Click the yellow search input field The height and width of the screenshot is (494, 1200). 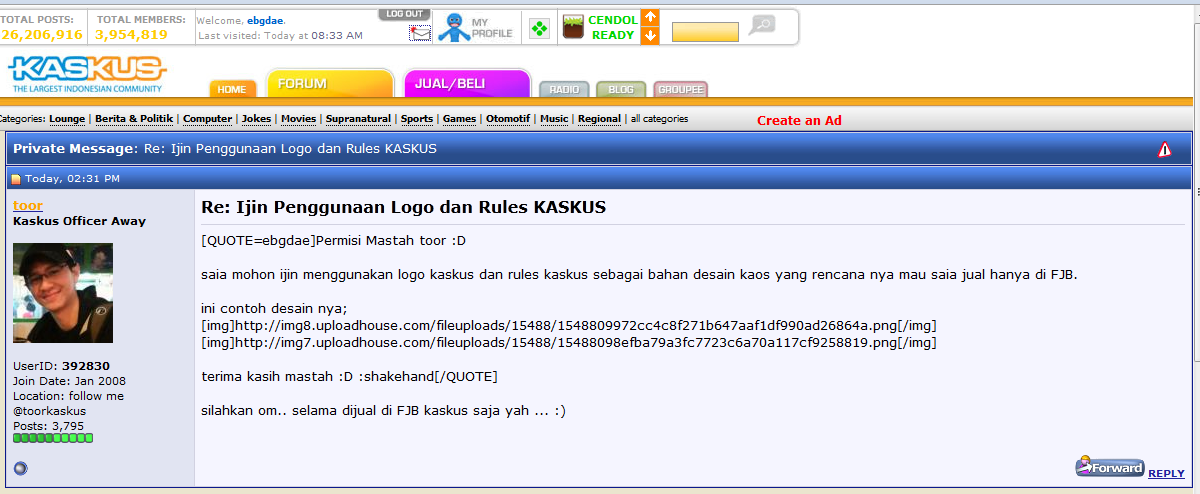pyautogui.click(x=705, y=32)
